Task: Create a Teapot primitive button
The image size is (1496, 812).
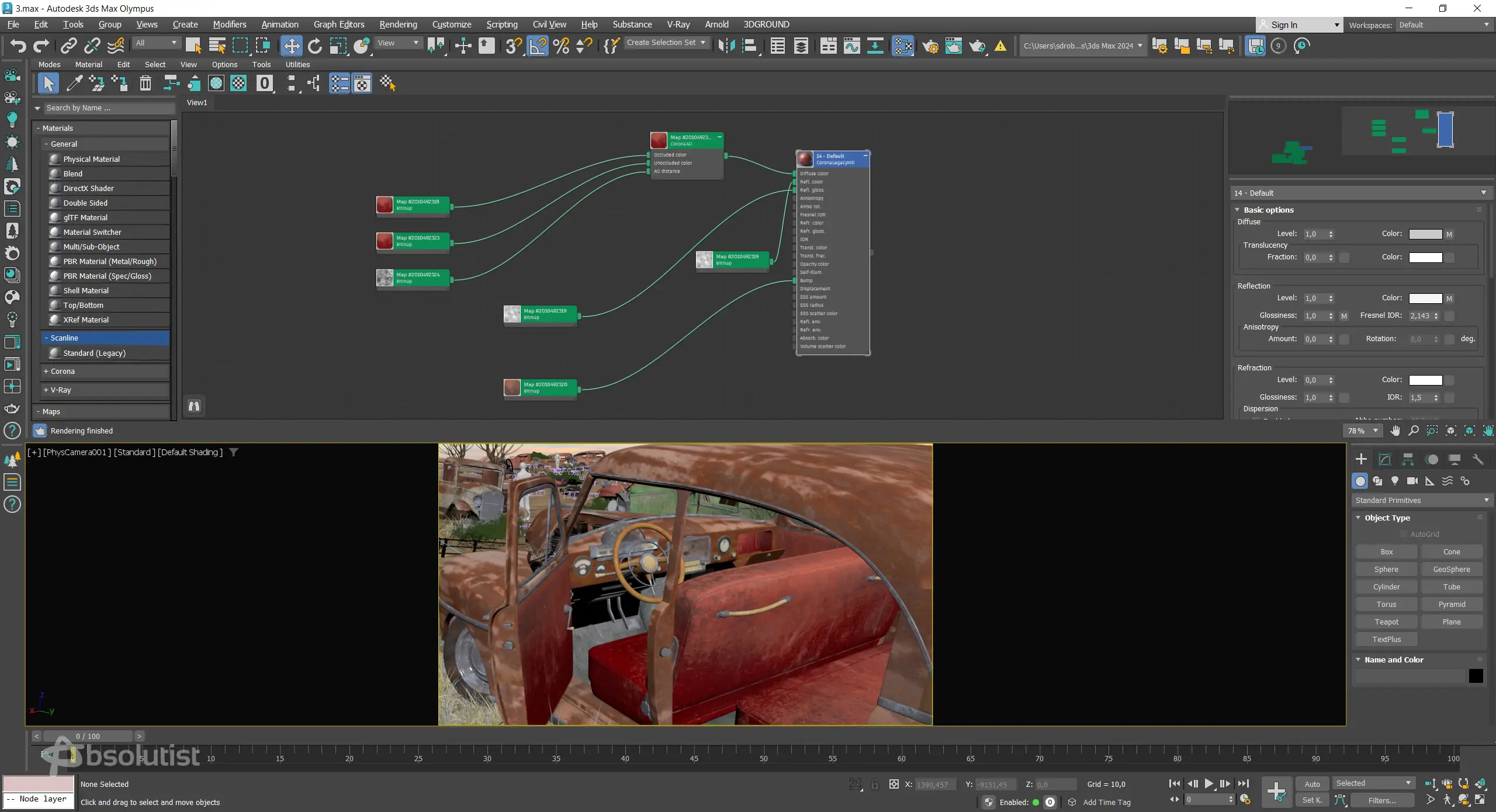Action: [1386, 622]
